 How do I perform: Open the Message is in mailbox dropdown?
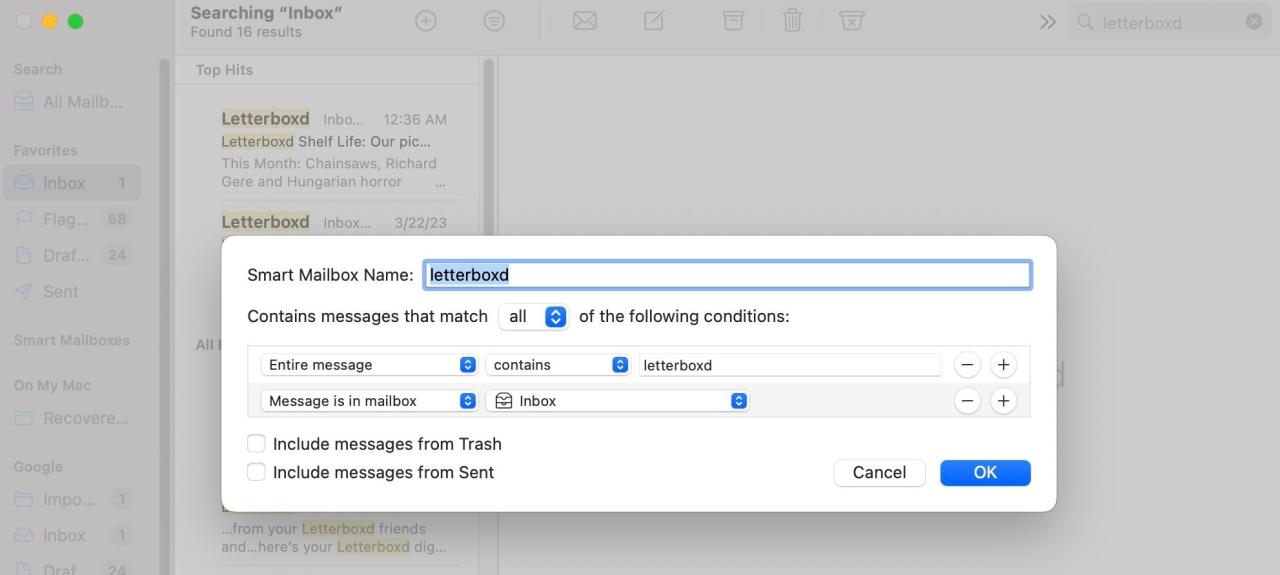point(369,401)
